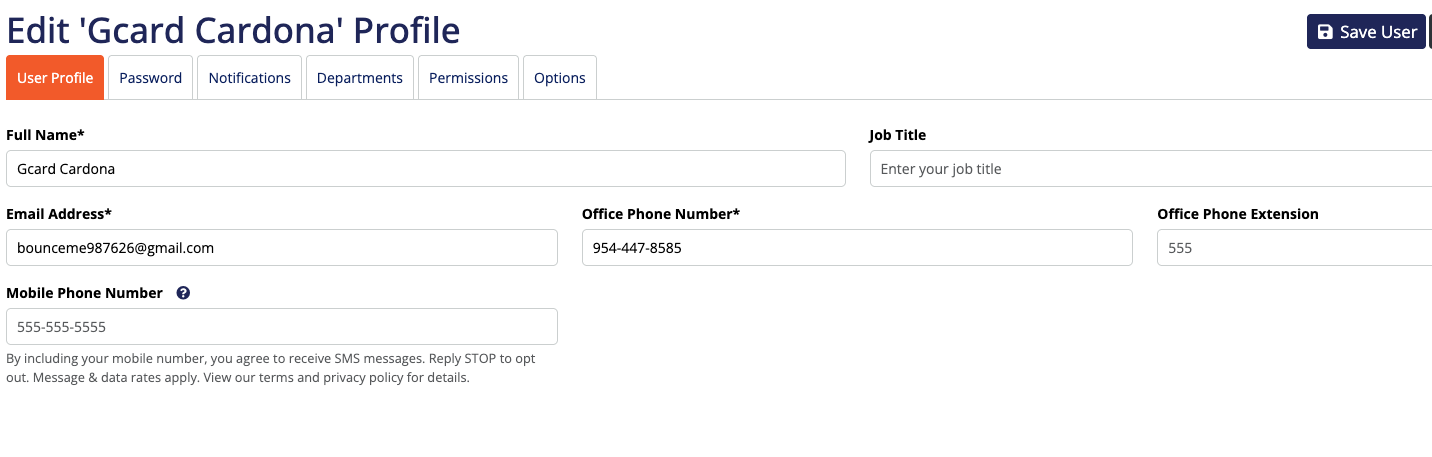The width and height of the screenshot is (1432, 457).
Task: Focus the Mobile Phone Number input
Action: [x=281, y=327]
